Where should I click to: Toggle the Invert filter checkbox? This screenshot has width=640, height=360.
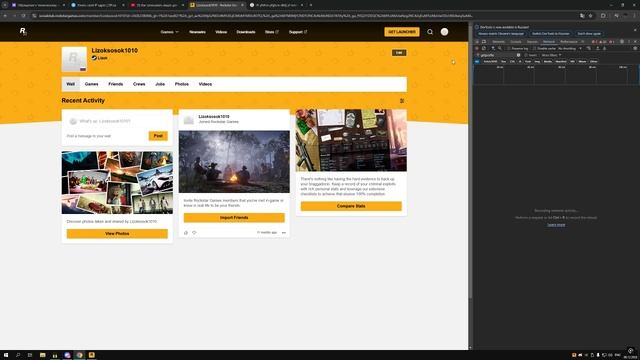click(x=527, y=55)
